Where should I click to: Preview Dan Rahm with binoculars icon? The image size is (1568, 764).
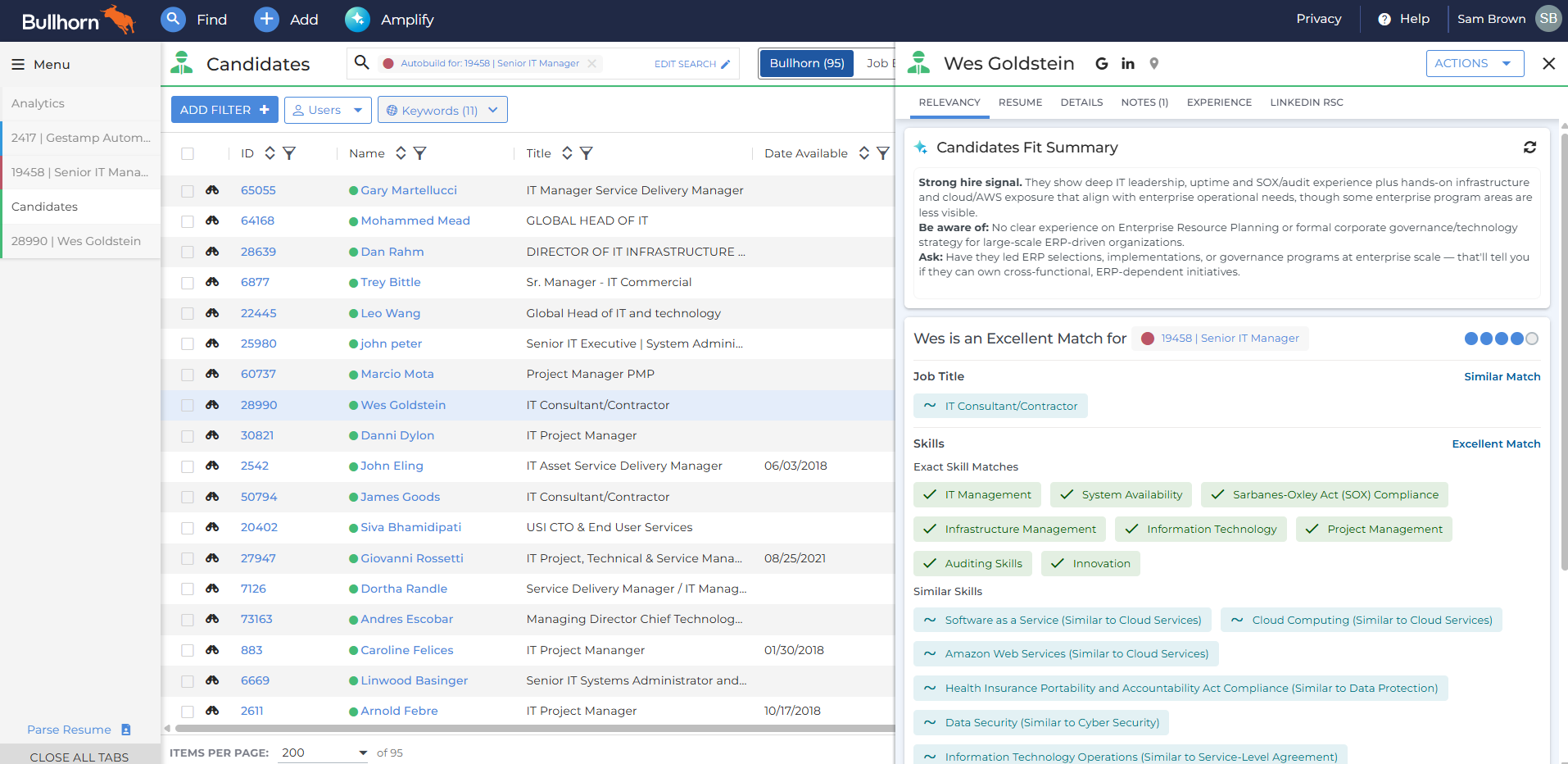(212, 252)
